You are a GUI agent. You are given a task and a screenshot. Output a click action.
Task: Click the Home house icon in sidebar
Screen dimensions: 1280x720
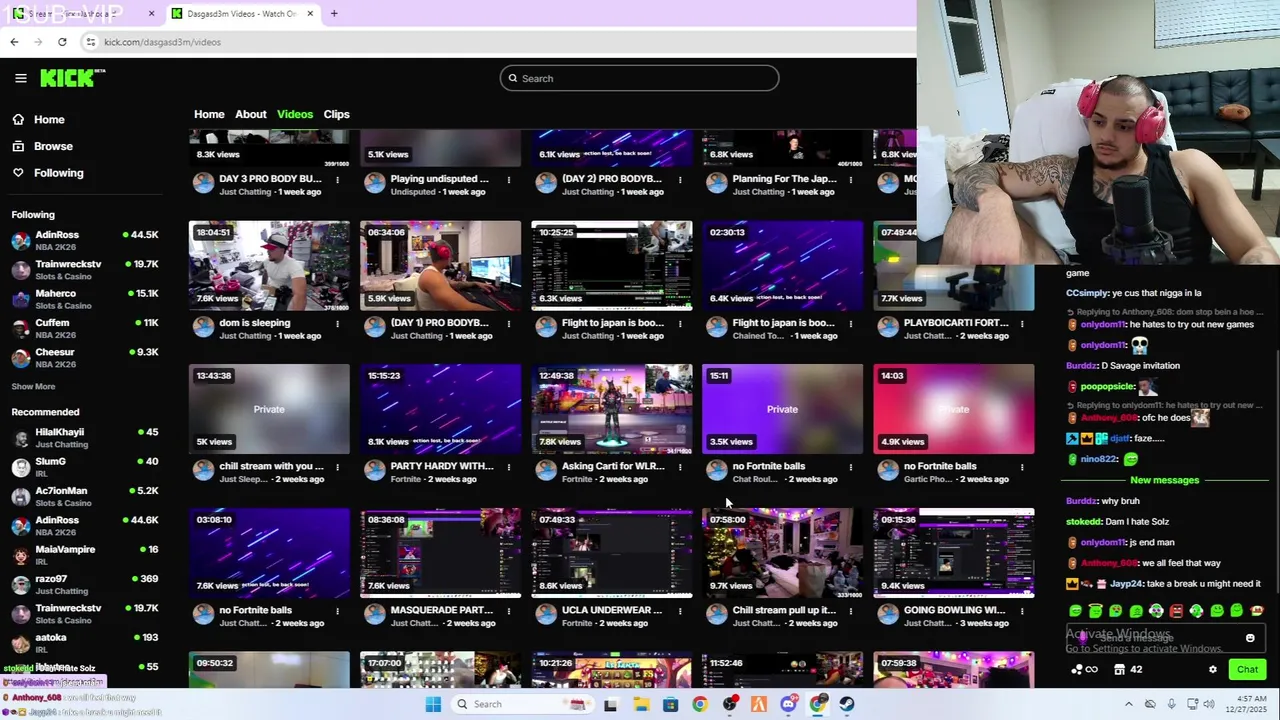point(18,119)
